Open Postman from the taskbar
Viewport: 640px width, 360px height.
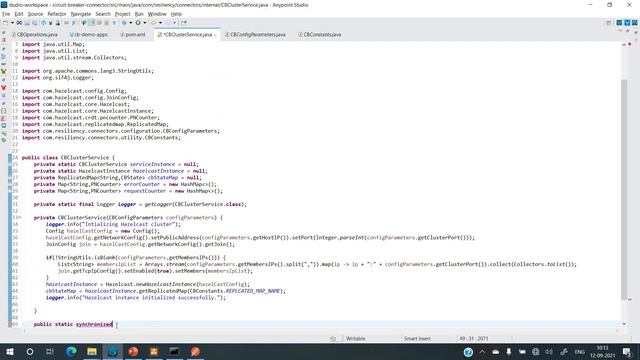[x=195, y=351]
